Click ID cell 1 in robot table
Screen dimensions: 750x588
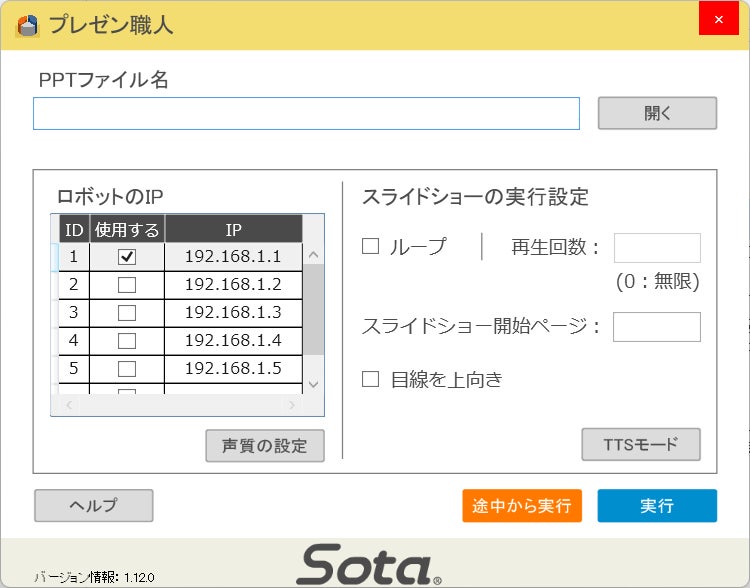[x=74, y=257]
